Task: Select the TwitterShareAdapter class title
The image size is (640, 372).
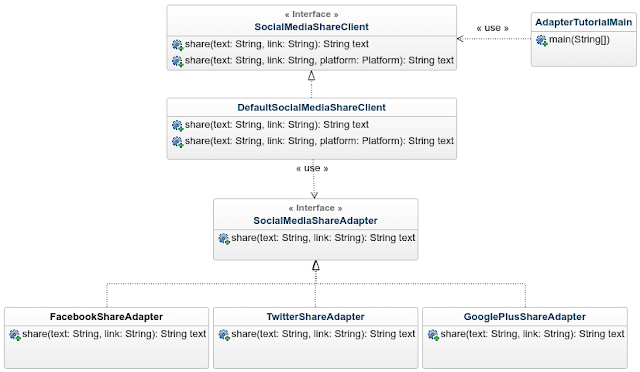Action: point(316,317)
